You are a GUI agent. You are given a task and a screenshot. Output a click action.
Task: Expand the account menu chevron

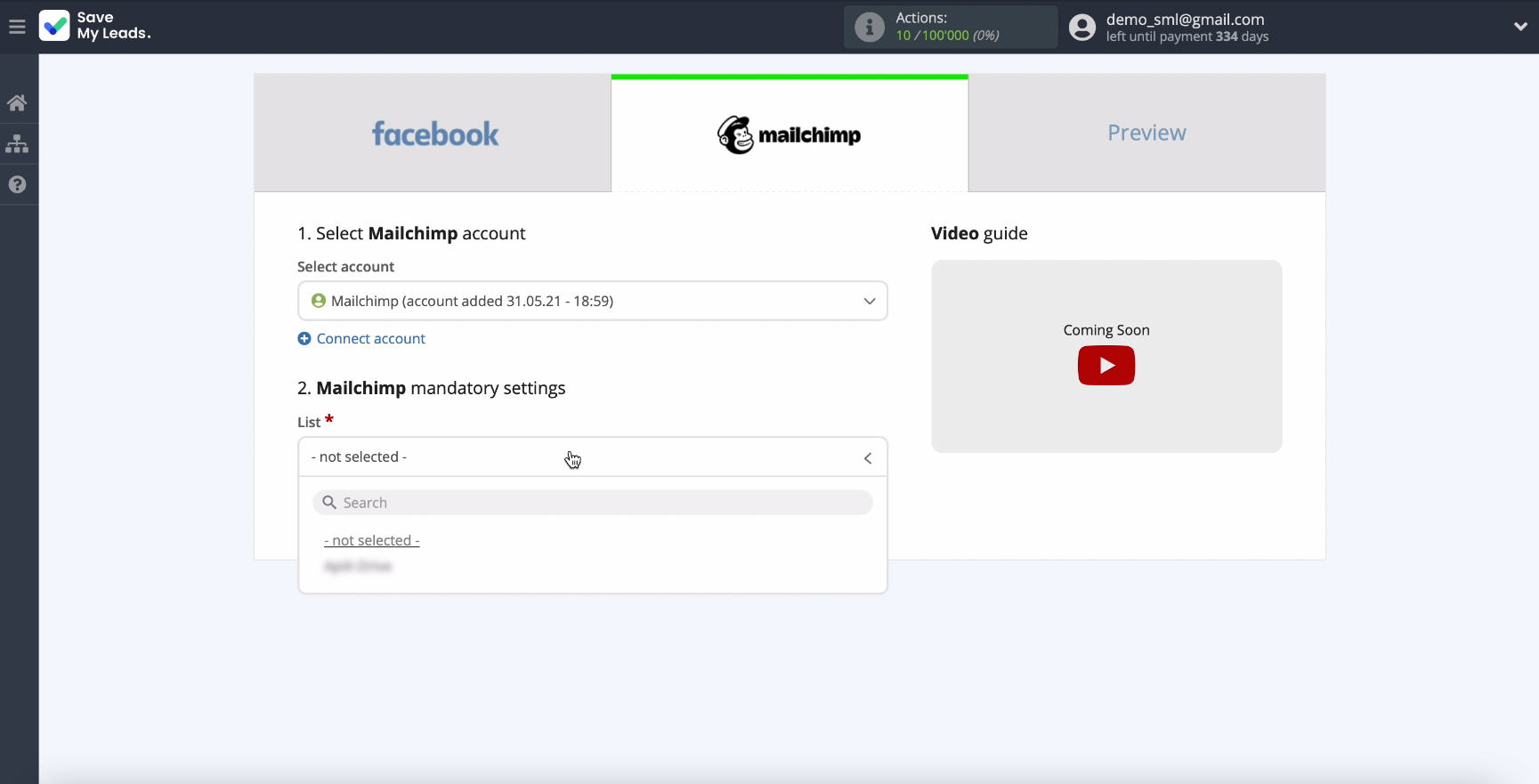[1520, 27]
